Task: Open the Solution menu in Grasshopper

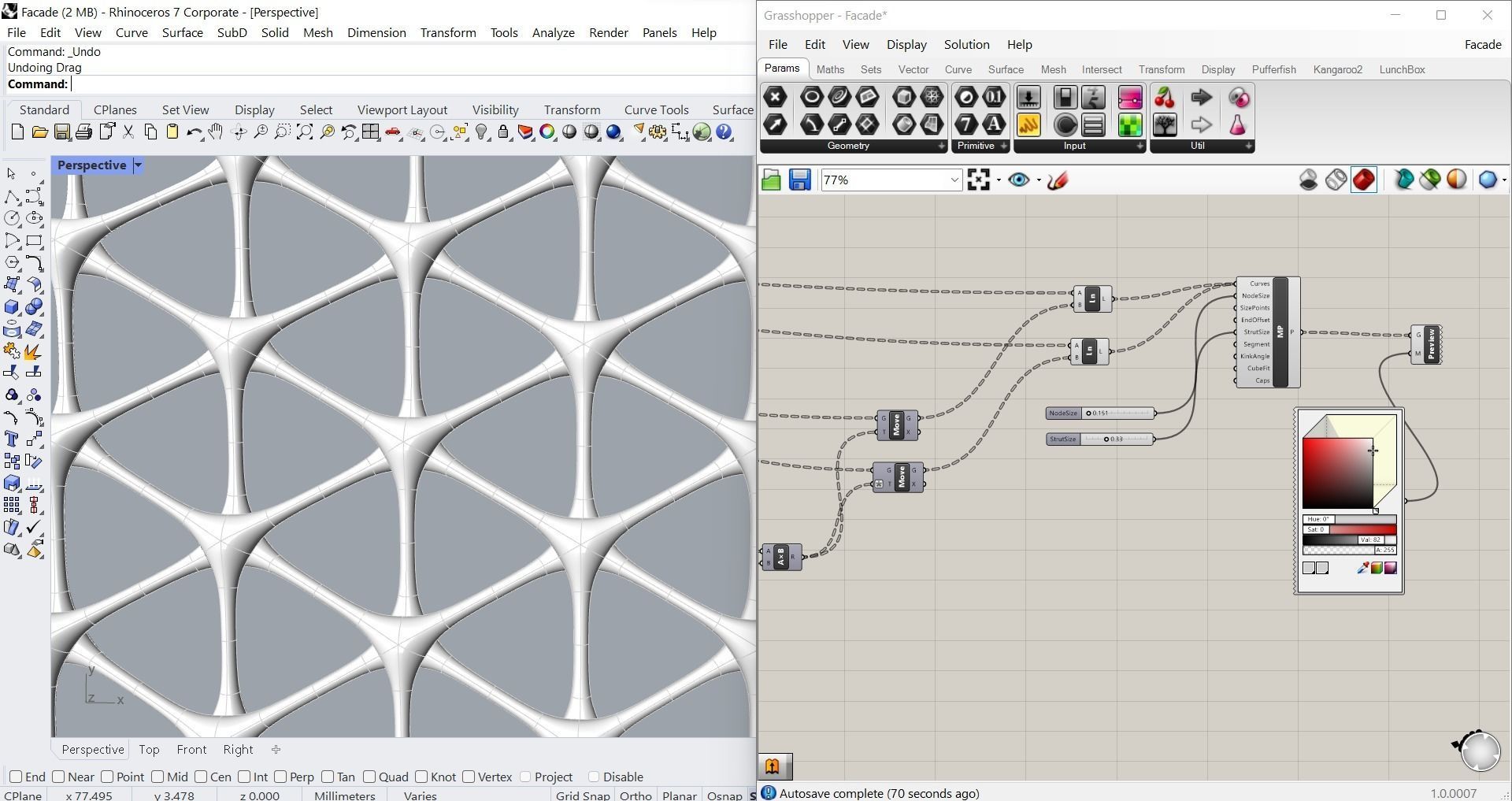Action: (x=966, y=45)
